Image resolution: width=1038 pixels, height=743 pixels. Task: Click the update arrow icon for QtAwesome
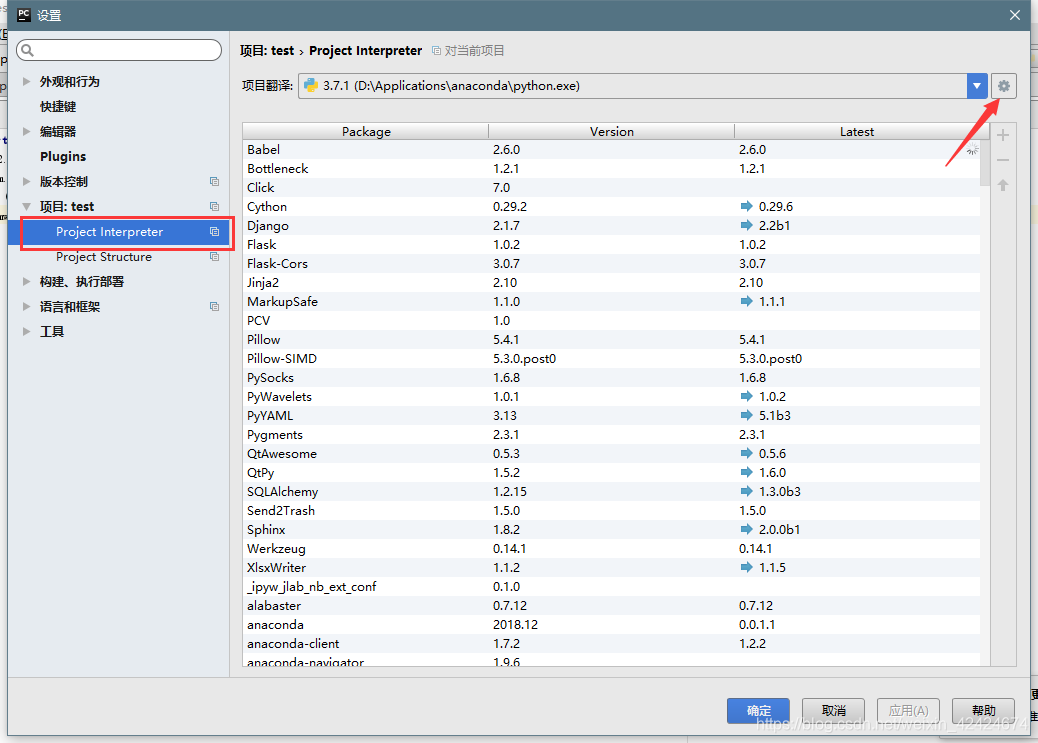(x=747, y=453)
